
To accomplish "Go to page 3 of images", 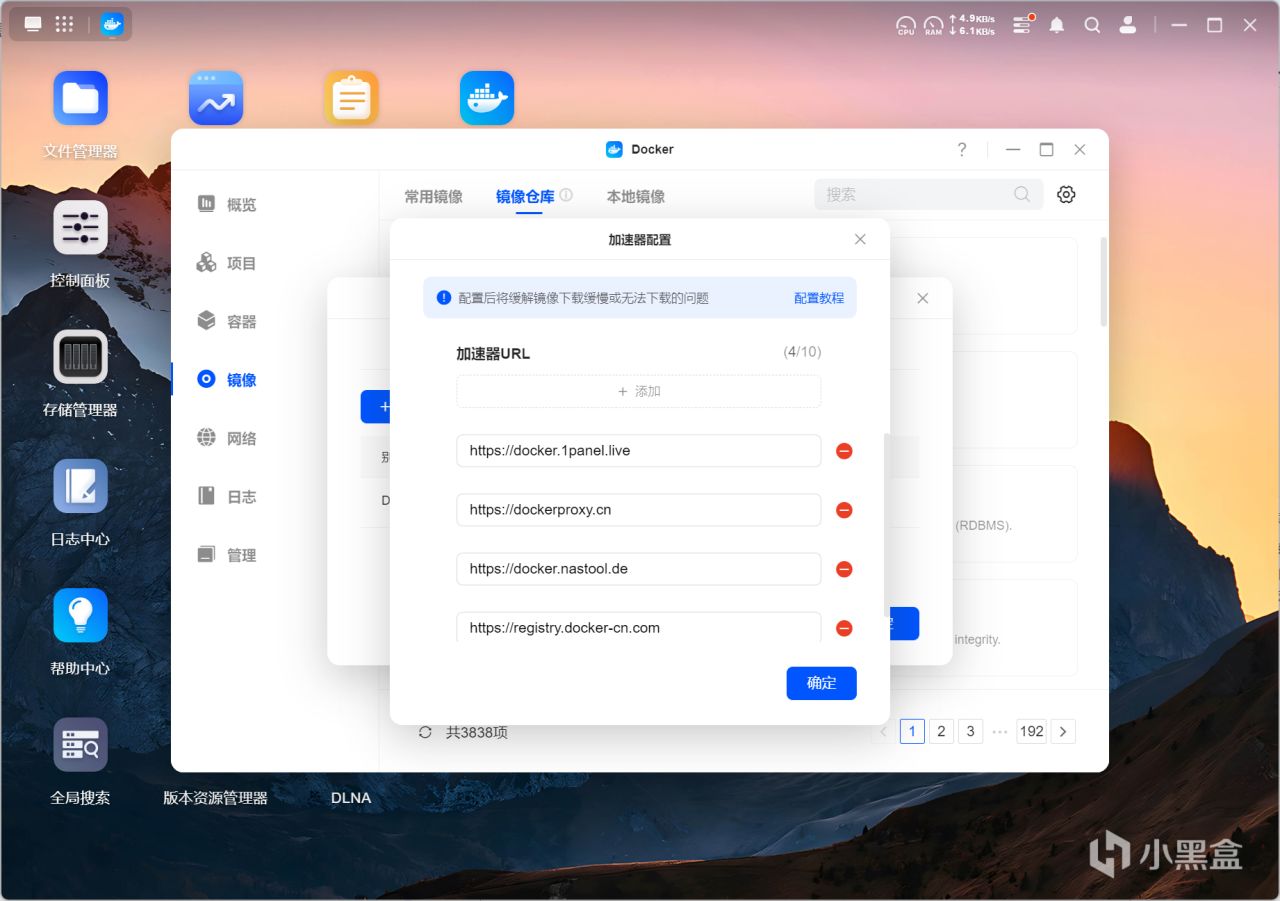I will 970,731.
